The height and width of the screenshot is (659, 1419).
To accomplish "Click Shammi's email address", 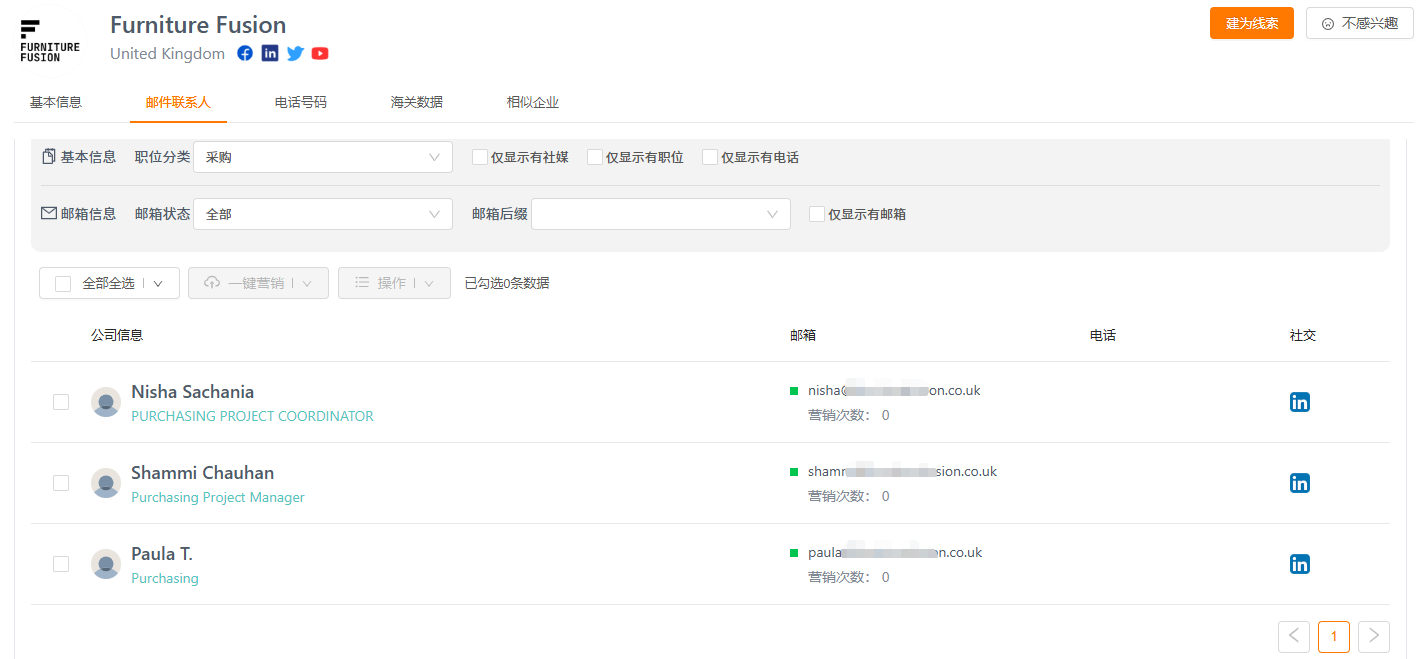I will point(902,472).
